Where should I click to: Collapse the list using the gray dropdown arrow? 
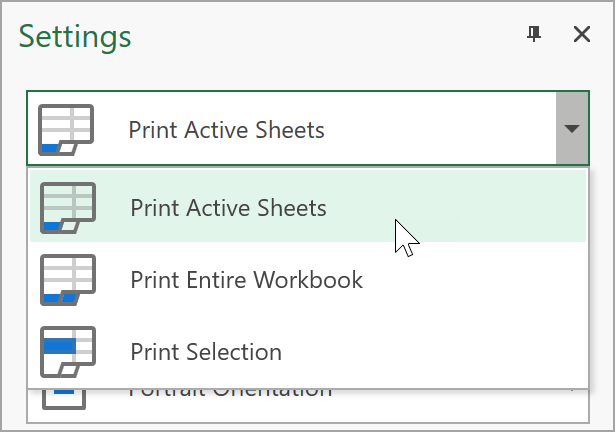(x=571, y=129)
